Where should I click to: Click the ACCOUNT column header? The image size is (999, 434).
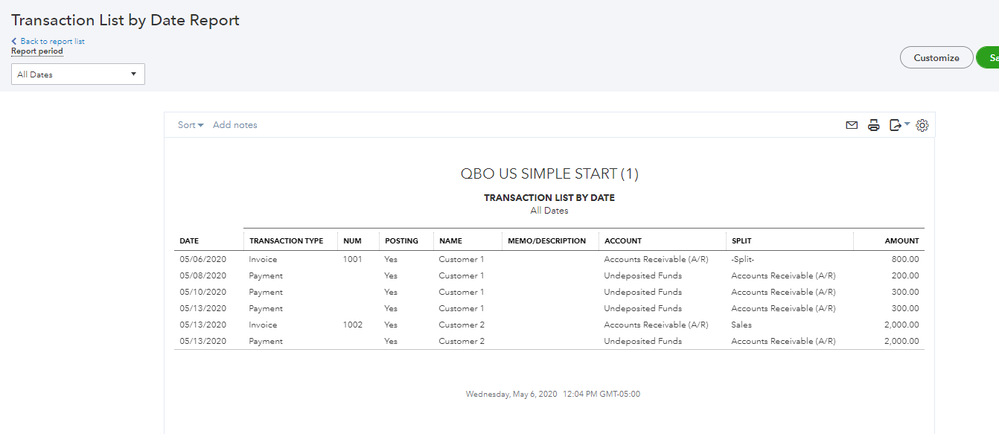(622, 241)
